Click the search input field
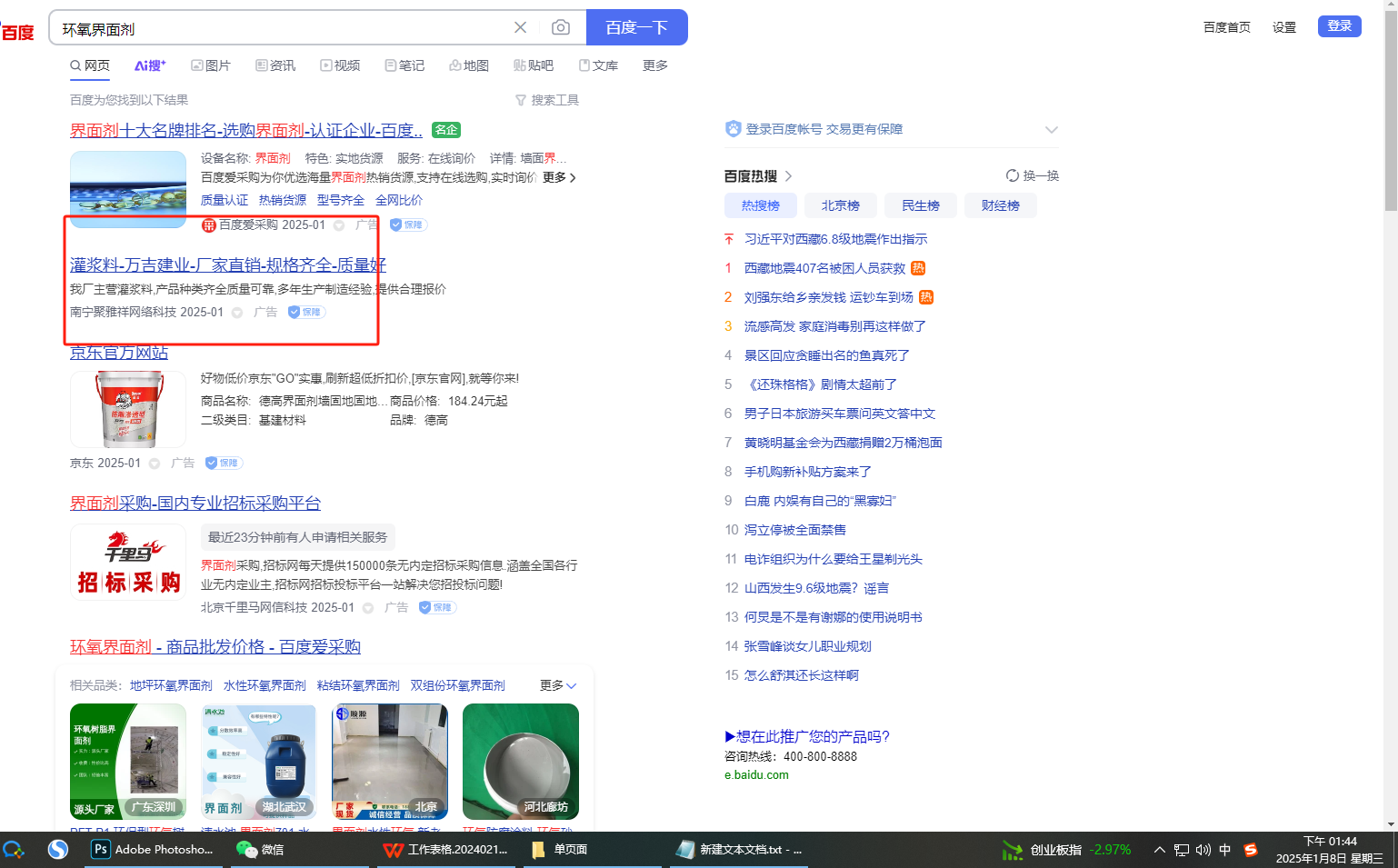1398x868 pixels. click(x=282, y=28)
